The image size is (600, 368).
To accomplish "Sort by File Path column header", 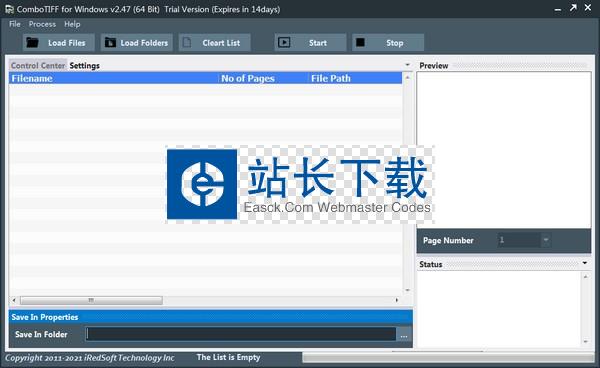I will point(355,78).
